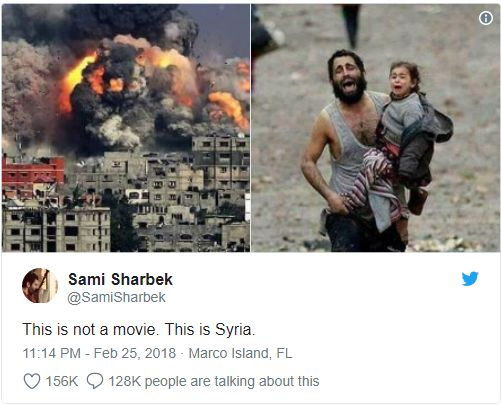The height and width of the screenshot is (406, 501).
Task: Click the info icon on the photo
Action: point(486,18)
